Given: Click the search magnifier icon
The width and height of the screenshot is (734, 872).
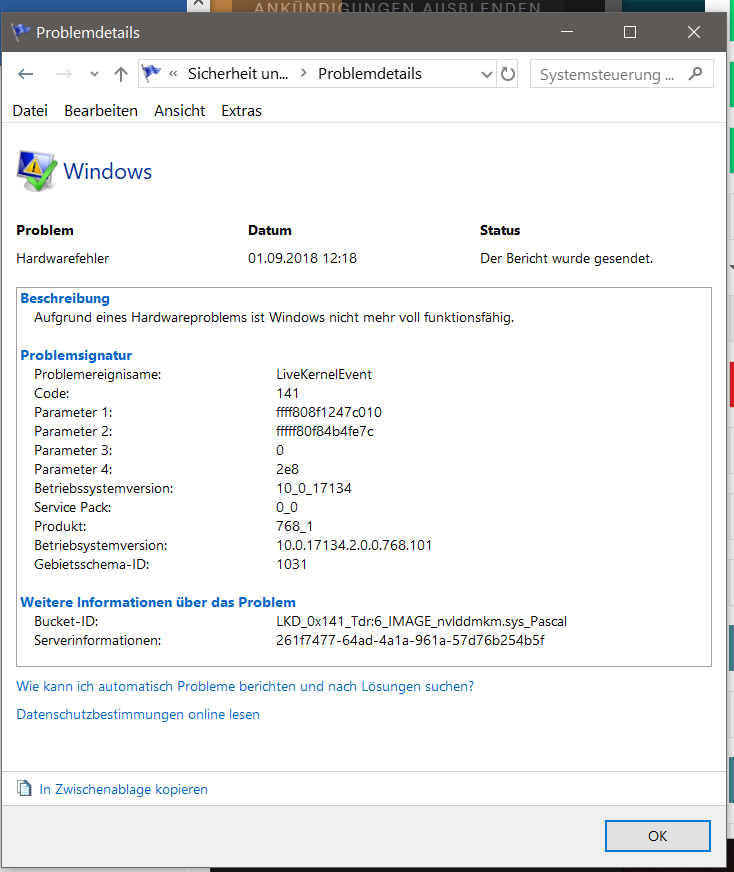Looking at the screenshot, I should tap(695, 74).
